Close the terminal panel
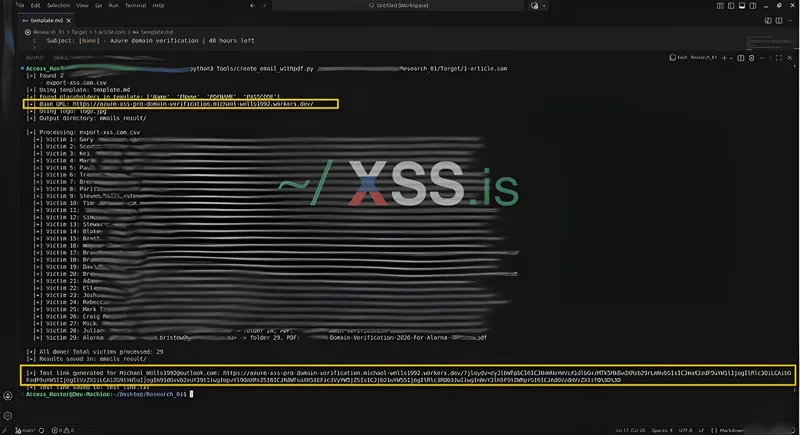The height and width of the screenshot is (435, 800). (x=790, y=58)
